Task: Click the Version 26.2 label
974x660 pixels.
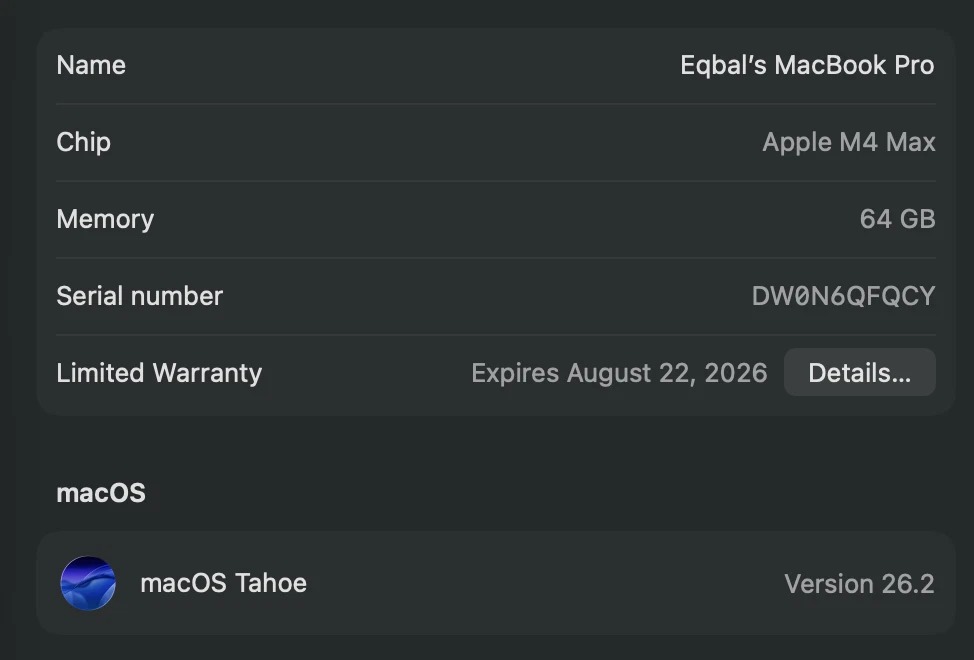Action: pos(858,584)
